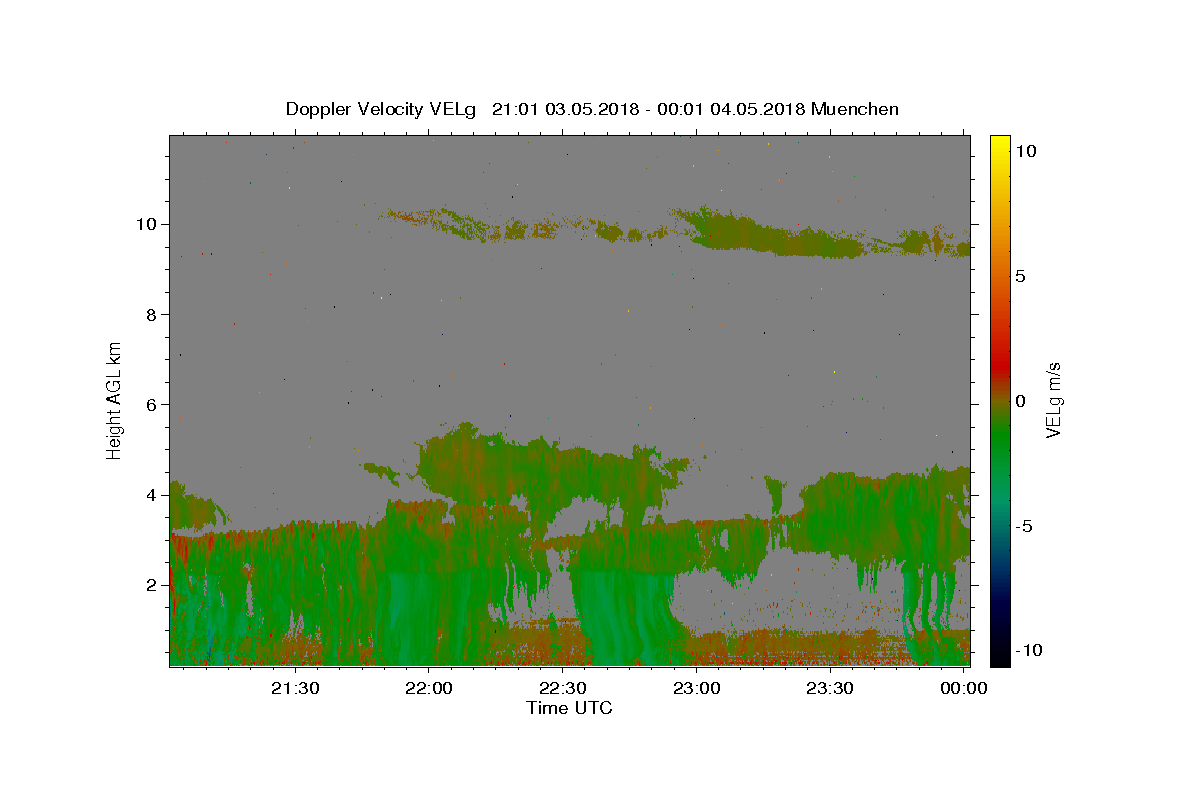
Task: Click the 'VELg m/s' colorbar label
Action: point(1053,400)
